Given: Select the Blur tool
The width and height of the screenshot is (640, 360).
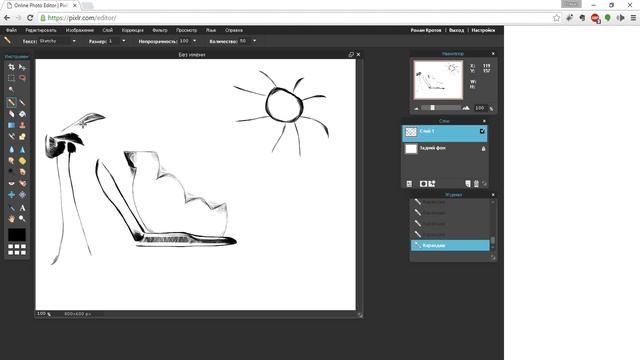Looking at the screenshot, I should pyautogui.click(x=11, y=149).
